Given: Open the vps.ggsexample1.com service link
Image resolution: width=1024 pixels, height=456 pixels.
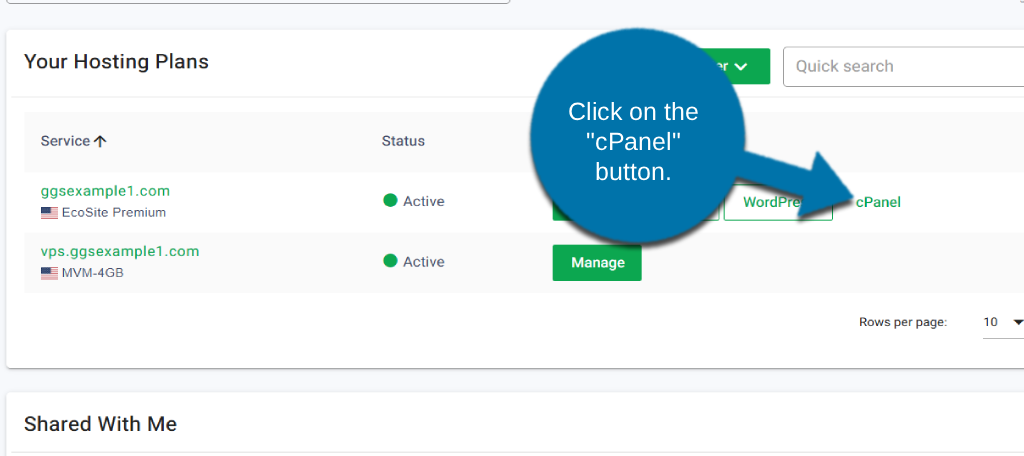Looking at the screenshot, I should [120, 251].
